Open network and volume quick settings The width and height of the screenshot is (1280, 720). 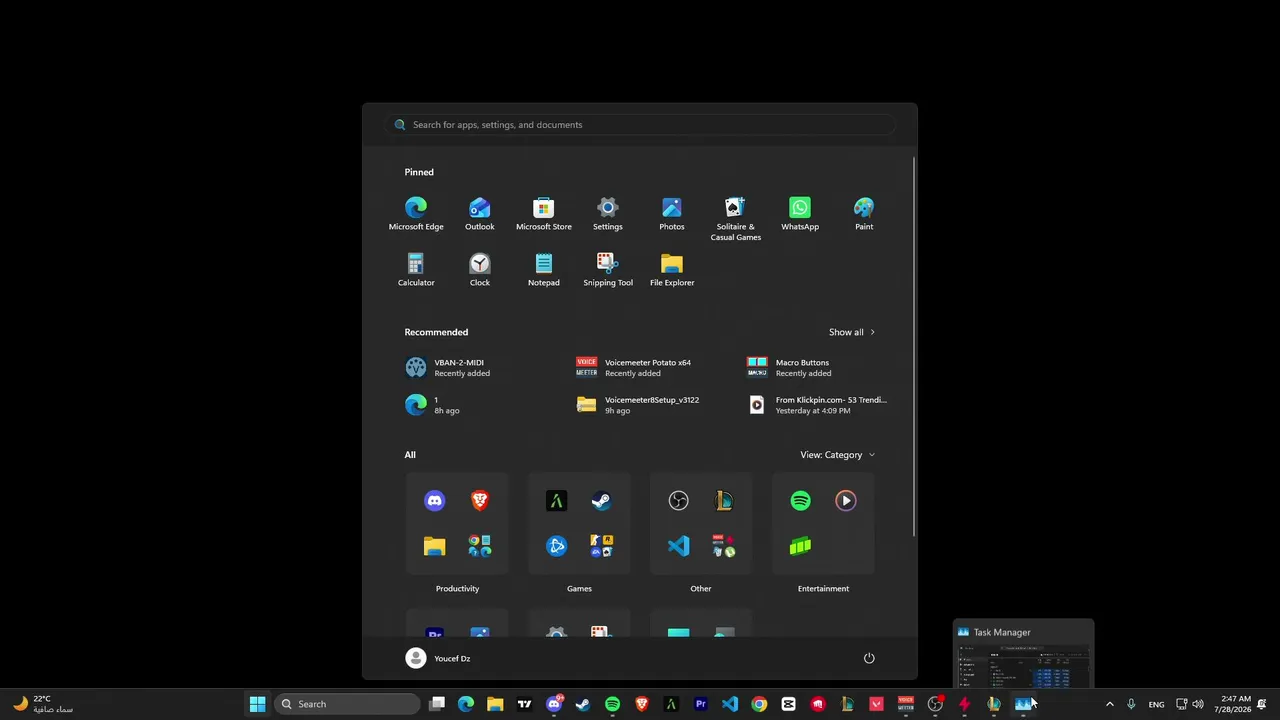click(1190, 704)
